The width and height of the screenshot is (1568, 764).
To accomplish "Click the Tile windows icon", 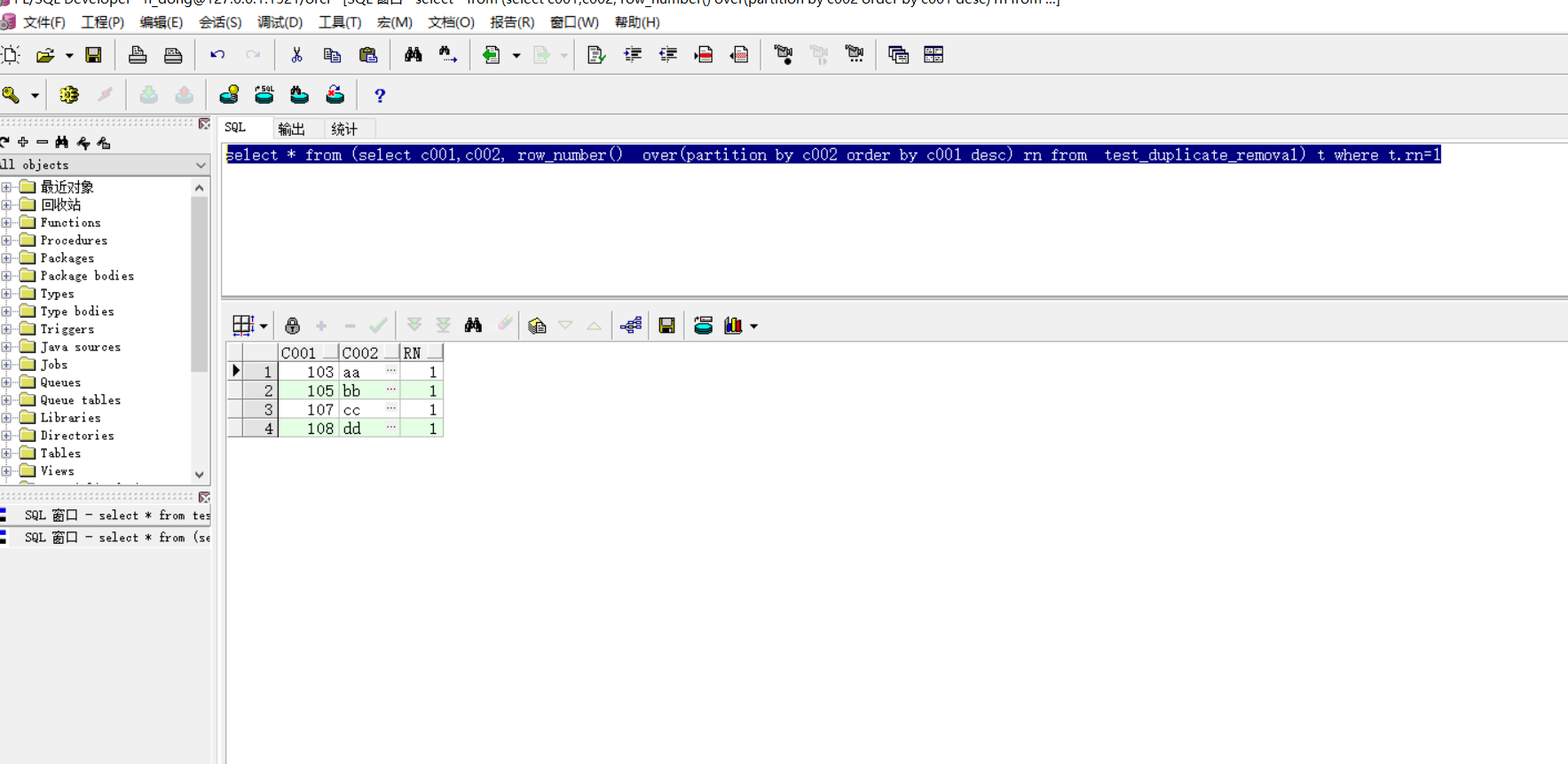I will 934,55.
